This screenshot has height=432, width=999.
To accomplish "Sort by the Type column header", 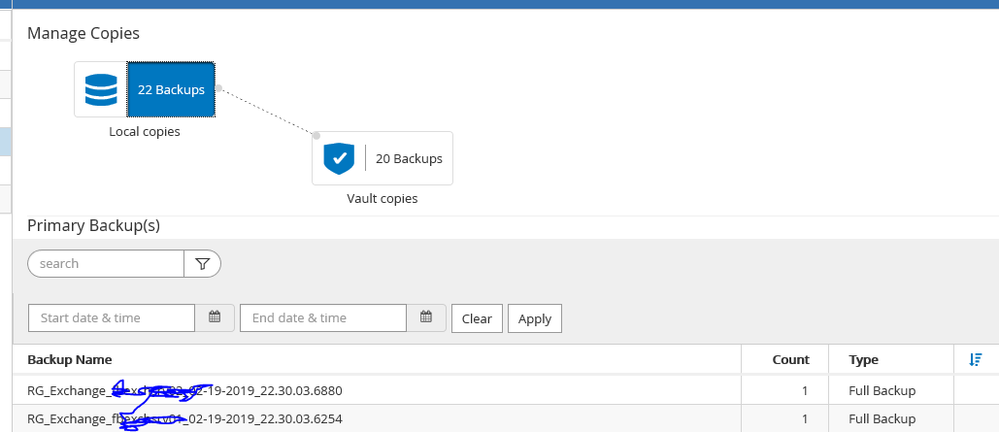I will click(x=863, y=360).
